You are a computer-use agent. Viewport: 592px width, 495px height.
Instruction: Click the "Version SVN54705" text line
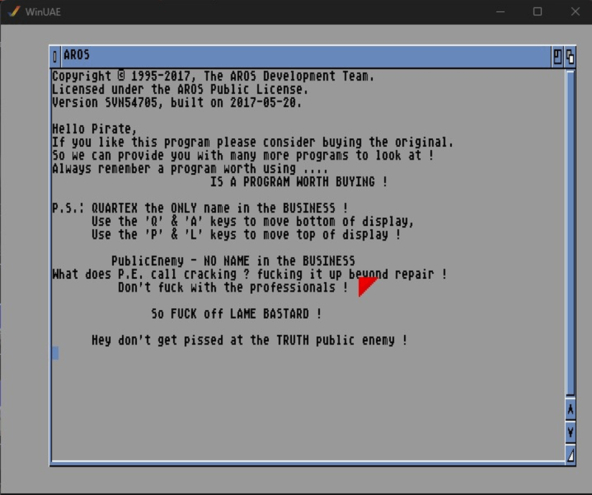tap(177, 103)
